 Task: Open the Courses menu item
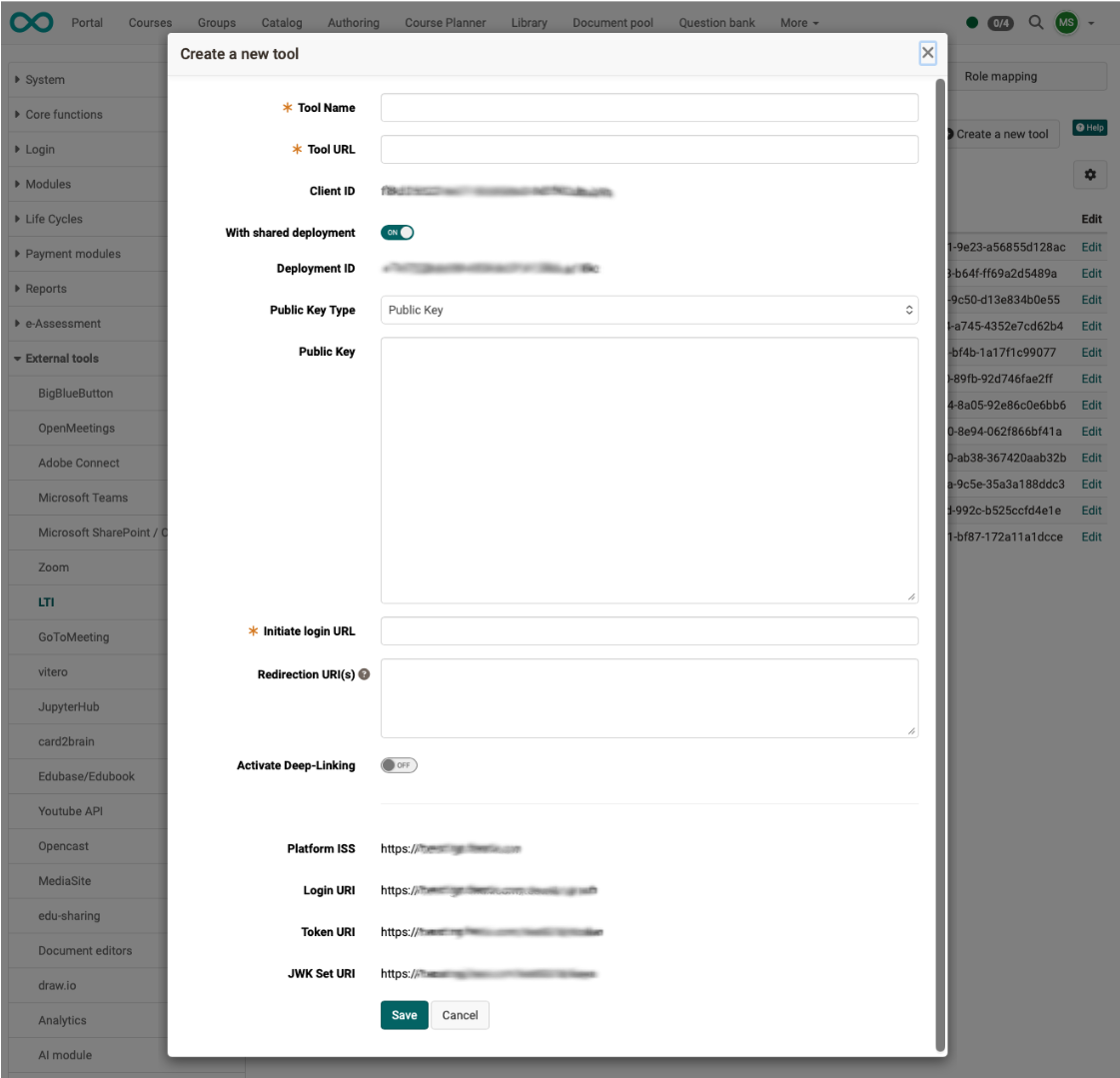point(150,22)
